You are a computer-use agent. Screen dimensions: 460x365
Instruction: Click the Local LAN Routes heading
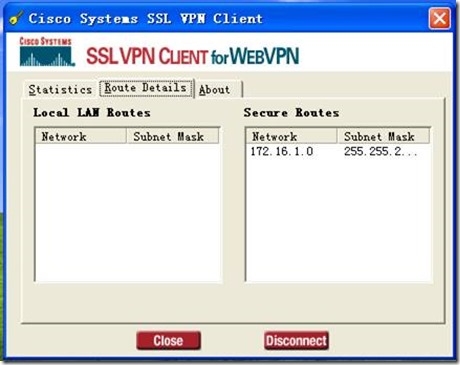point(92,113)
